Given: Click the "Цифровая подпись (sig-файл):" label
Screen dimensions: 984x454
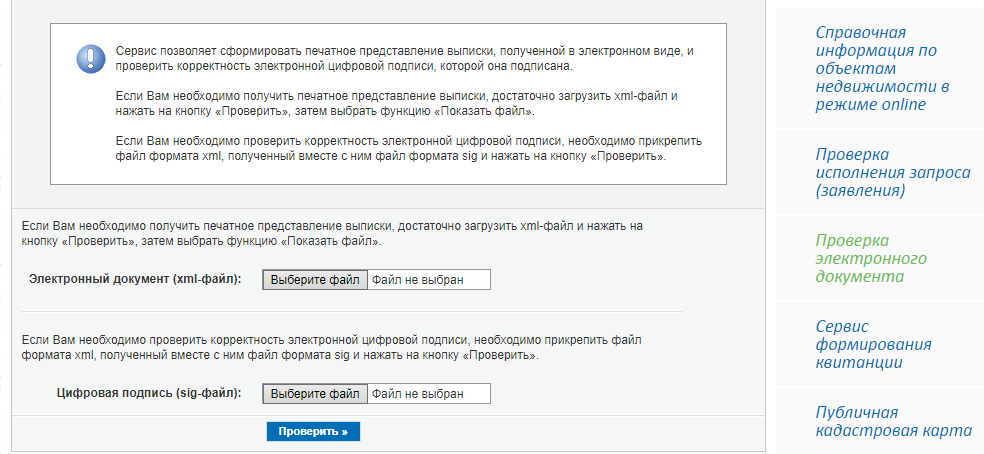Looking at the screenshot, I should [x=149, y=394].
